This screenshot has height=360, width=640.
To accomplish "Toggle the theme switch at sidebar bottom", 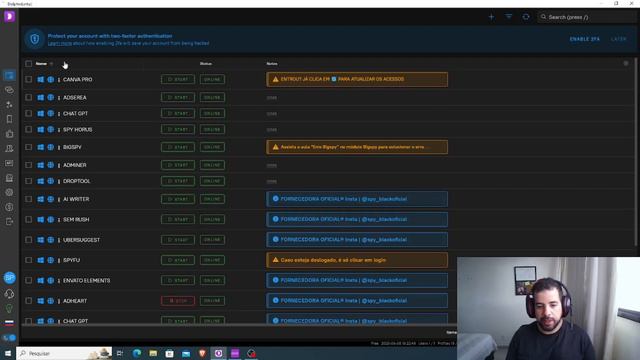I will (9, 338).
